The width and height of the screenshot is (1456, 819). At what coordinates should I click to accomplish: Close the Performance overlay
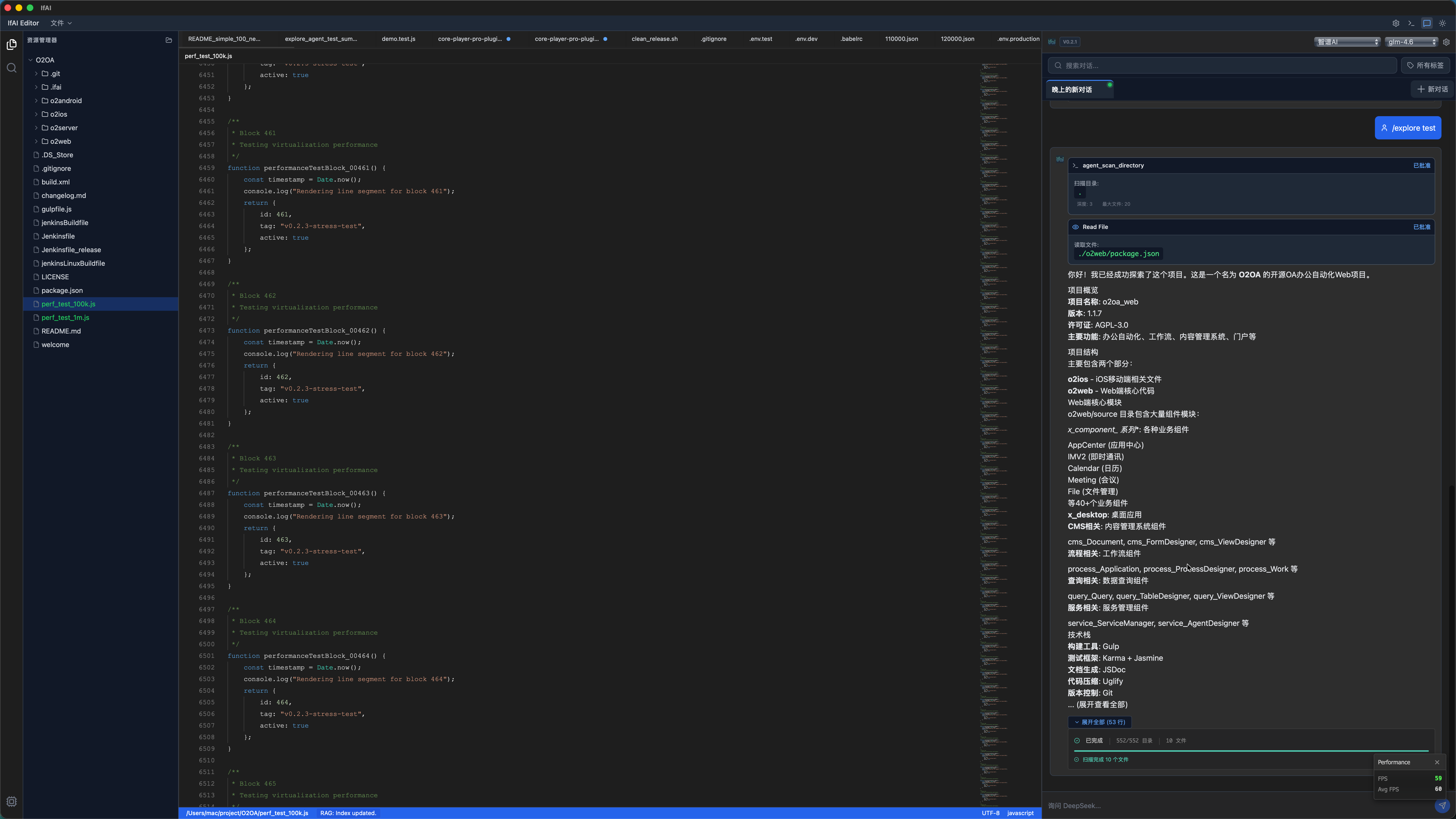[1437, 762]
